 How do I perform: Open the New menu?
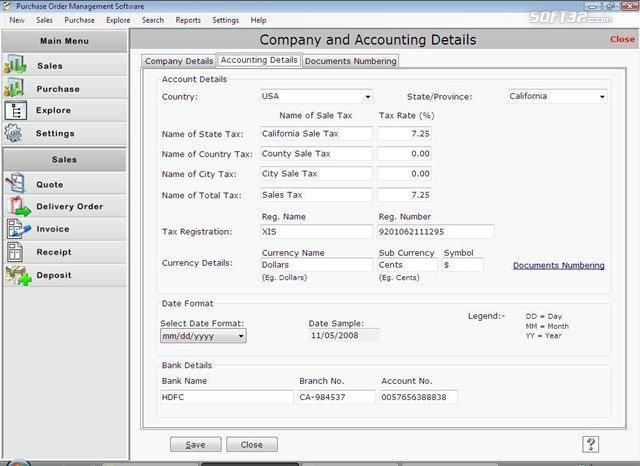point(17,20)
